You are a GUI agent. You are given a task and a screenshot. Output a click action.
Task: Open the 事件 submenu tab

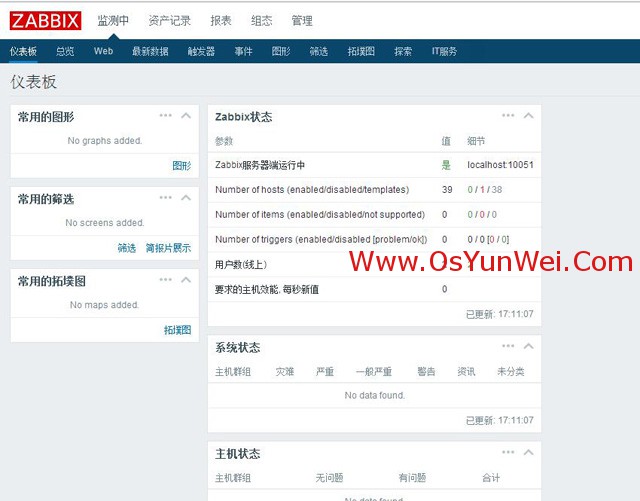[243, 51]
